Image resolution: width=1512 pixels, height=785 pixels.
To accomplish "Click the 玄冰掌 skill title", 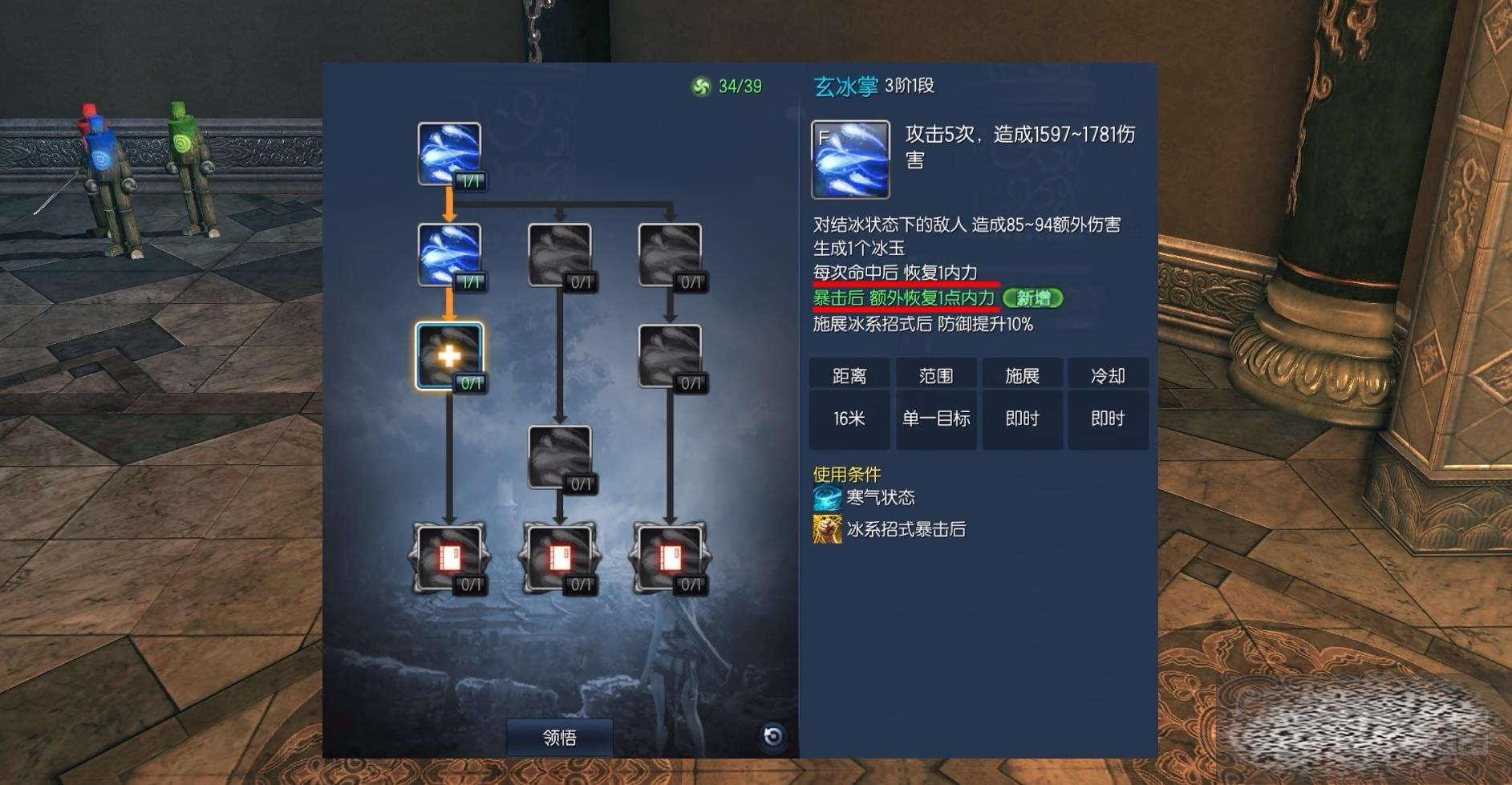I will 846,86.
